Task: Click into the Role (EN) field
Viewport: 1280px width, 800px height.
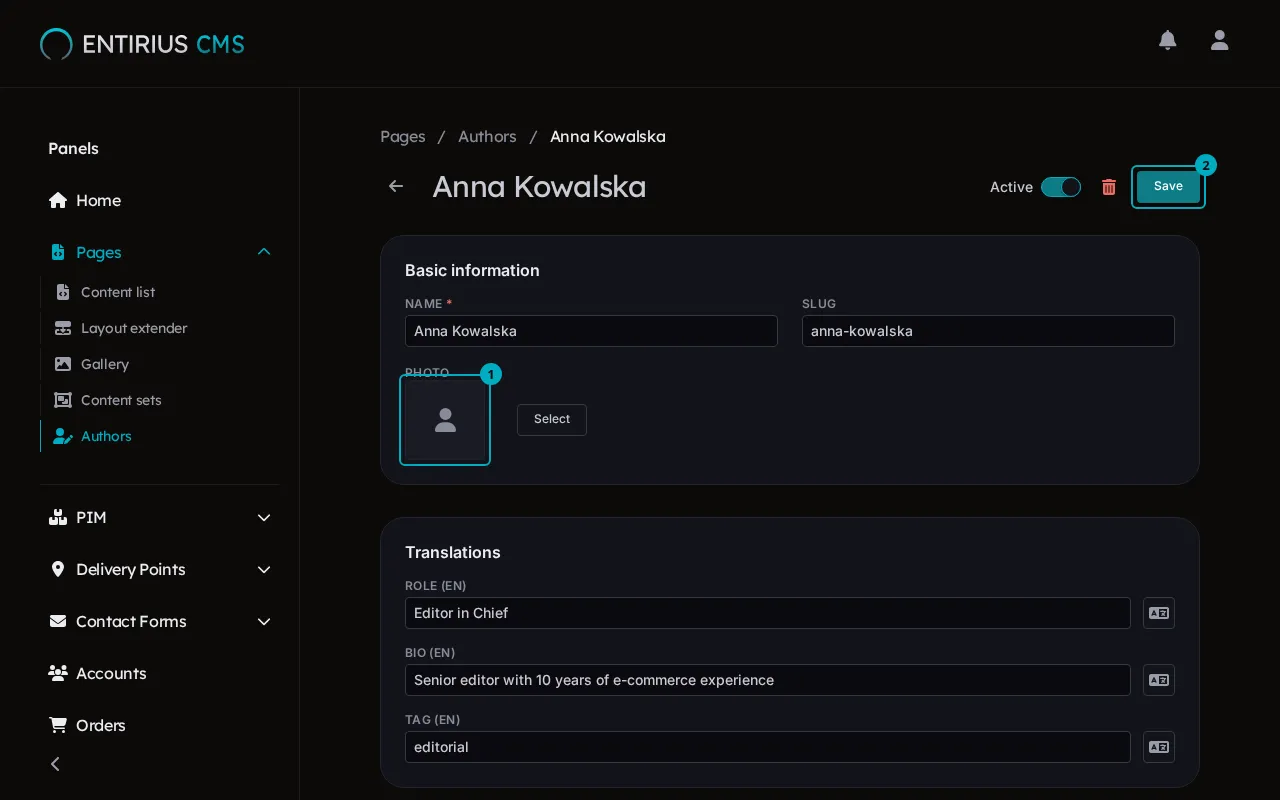Action: pos(768,613)
